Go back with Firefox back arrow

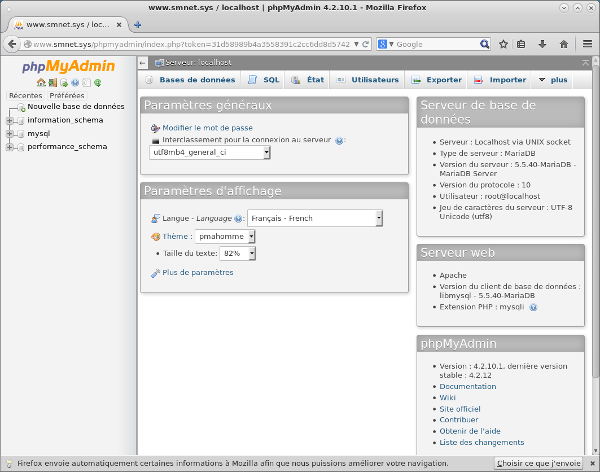pos(12,44)
